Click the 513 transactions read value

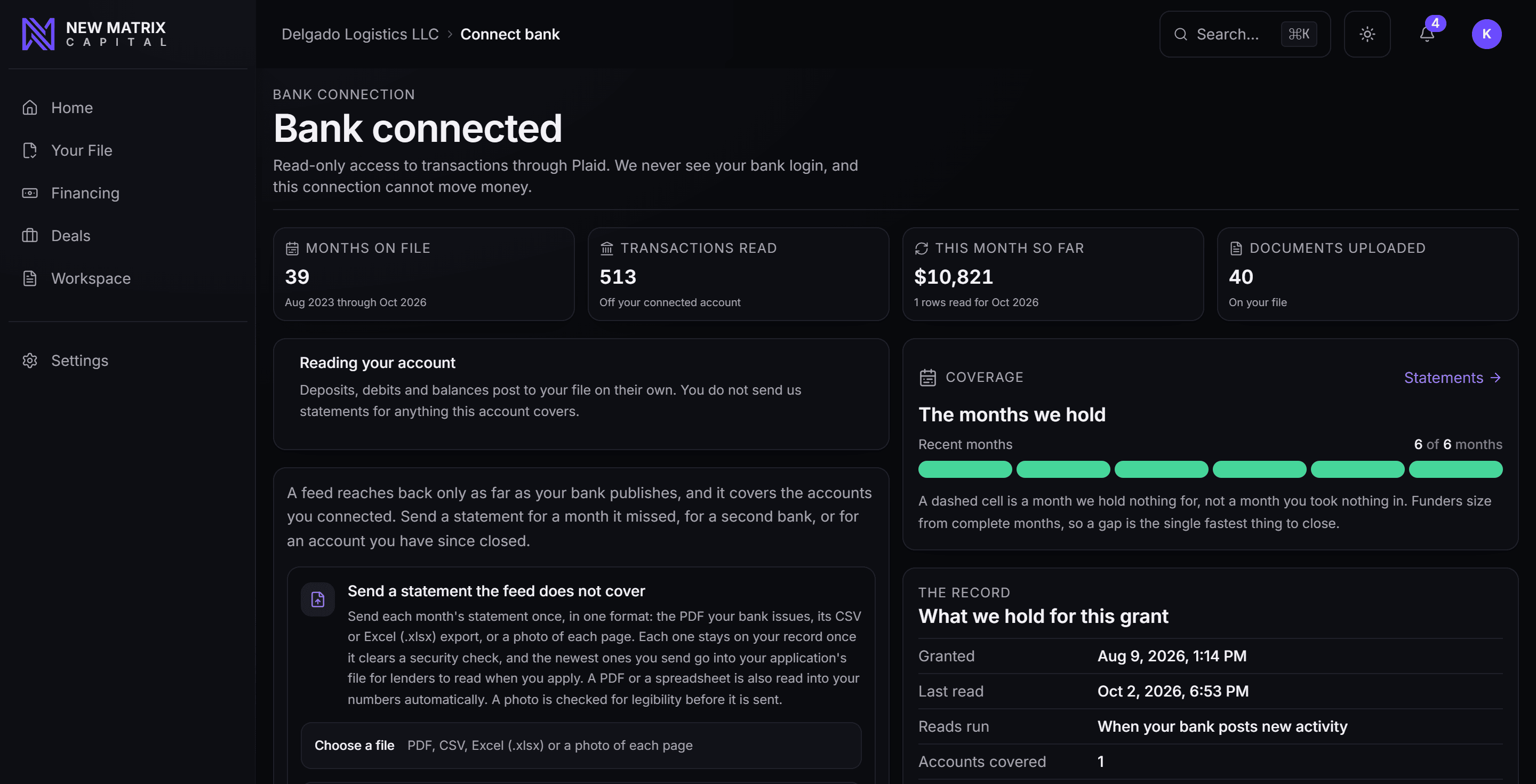tap(618, 277)
